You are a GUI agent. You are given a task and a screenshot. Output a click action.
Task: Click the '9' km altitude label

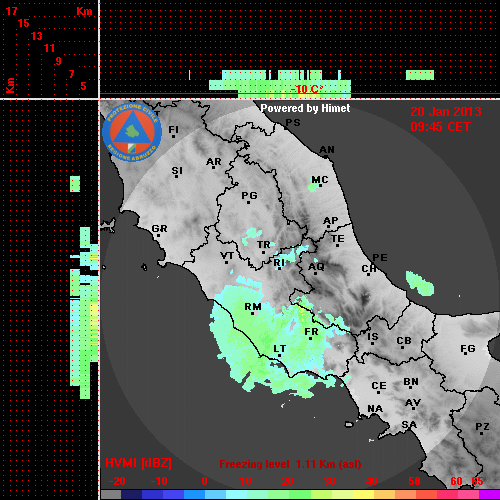58,61
